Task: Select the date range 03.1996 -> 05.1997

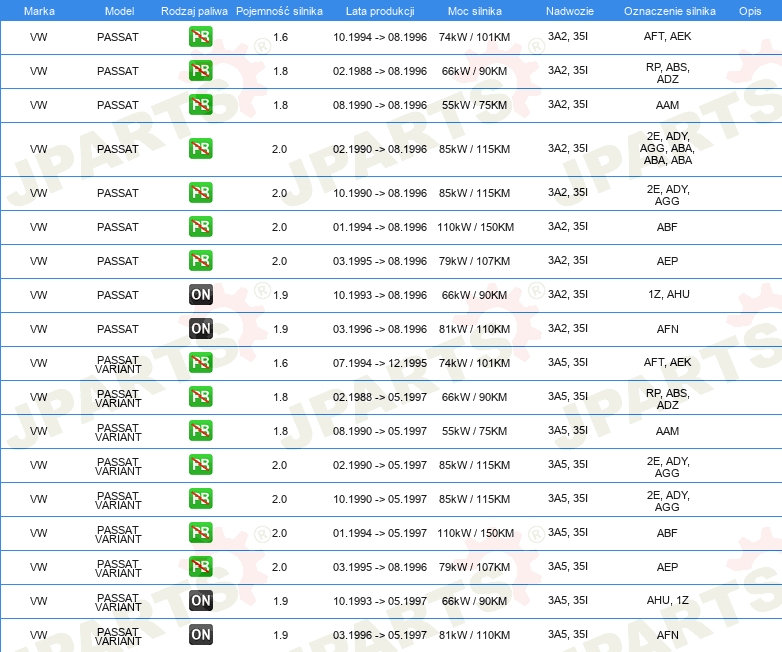Action: tap(380, 635)
